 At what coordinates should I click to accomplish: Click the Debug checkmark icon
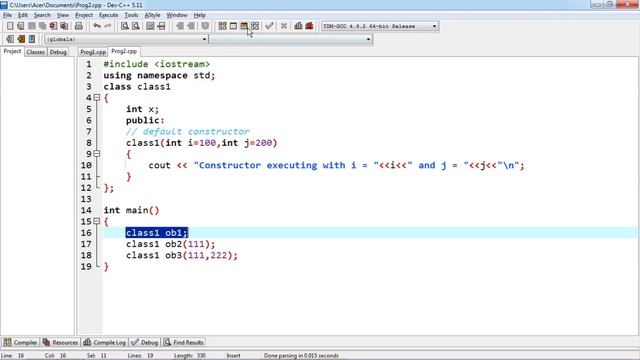pos(269,26)
